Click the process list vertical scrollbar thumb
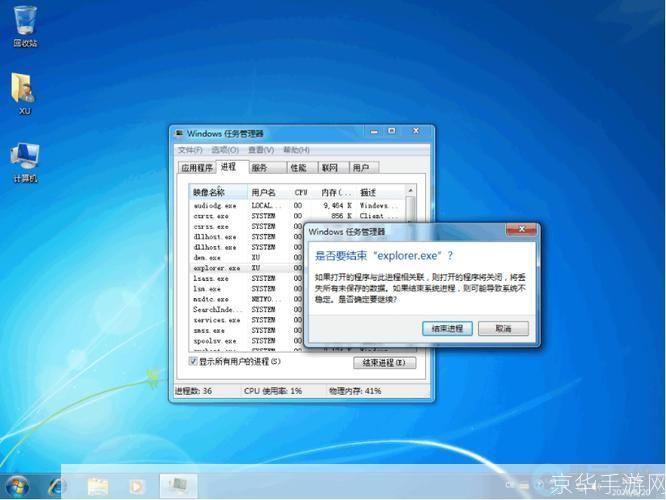Screen dimensions: 666x500 click(410, 209)
